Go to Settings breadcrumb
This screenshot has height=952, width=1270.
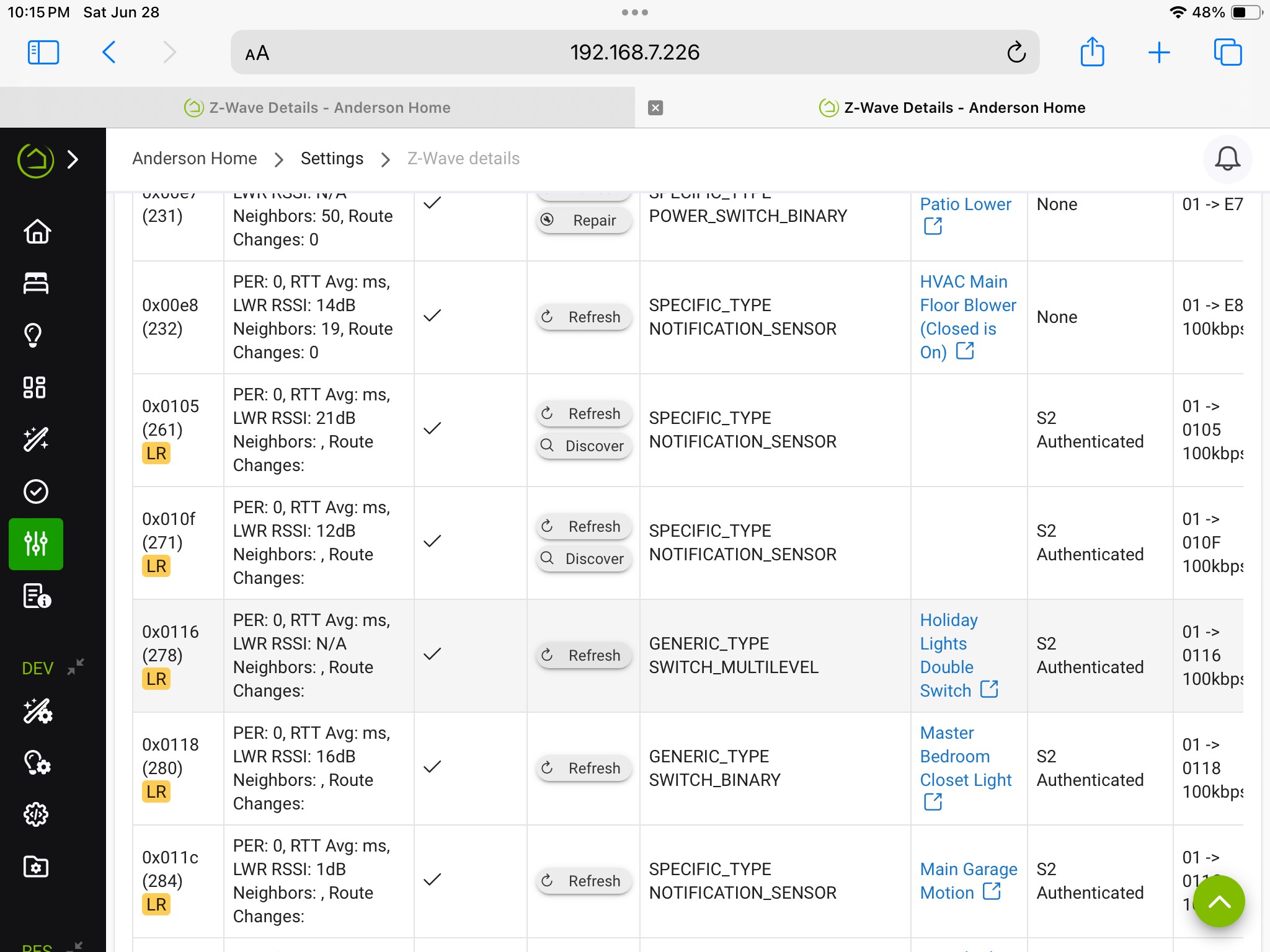tap(332, 159)
